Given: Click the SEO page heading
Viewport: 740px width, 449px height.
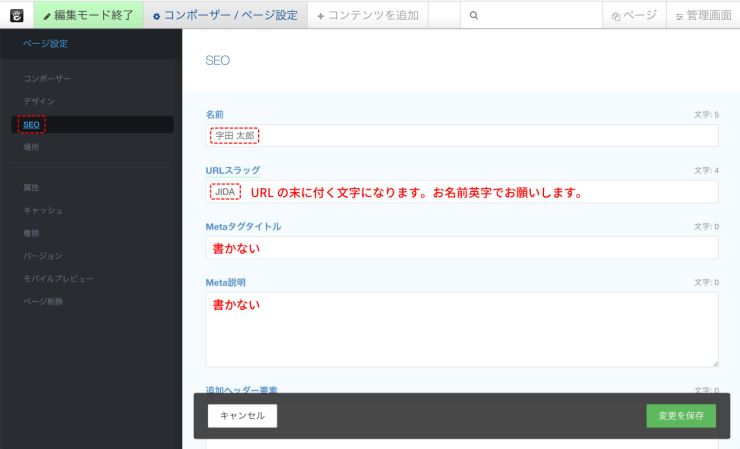Looking at the screenshot, I should click(x=218, y=60).
